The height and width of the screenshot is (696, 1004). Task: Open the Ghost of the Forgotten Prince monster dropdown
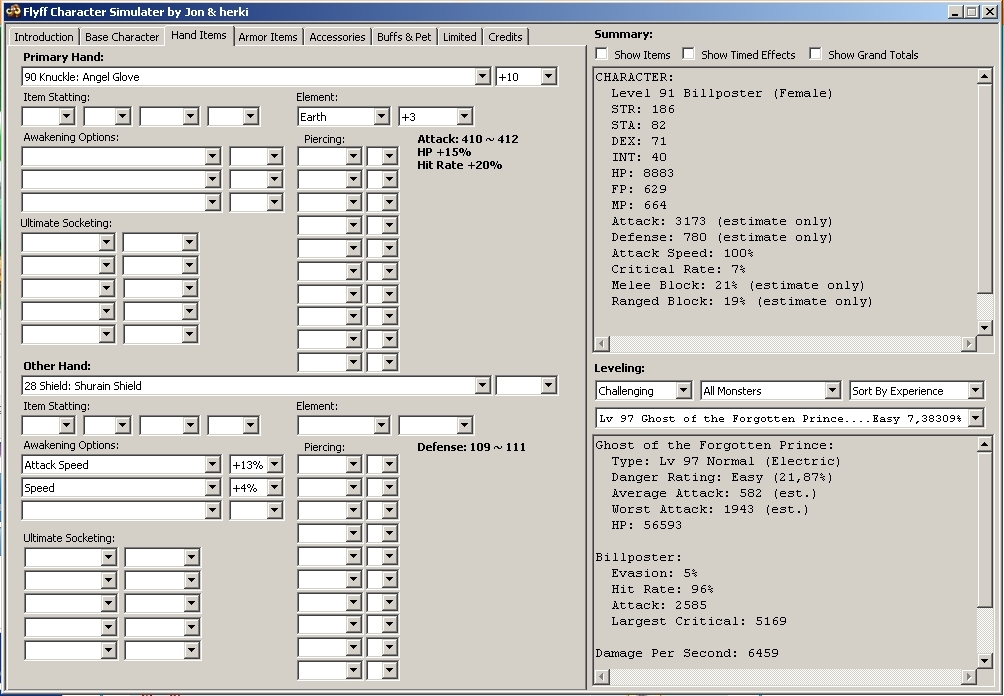[975, 419]
